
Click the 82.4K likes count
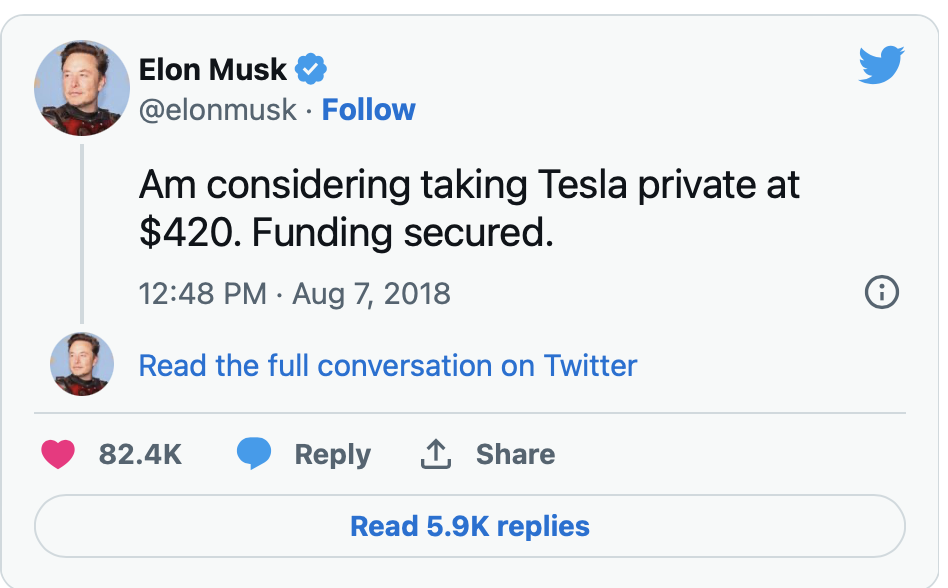(x=140, y=454)
